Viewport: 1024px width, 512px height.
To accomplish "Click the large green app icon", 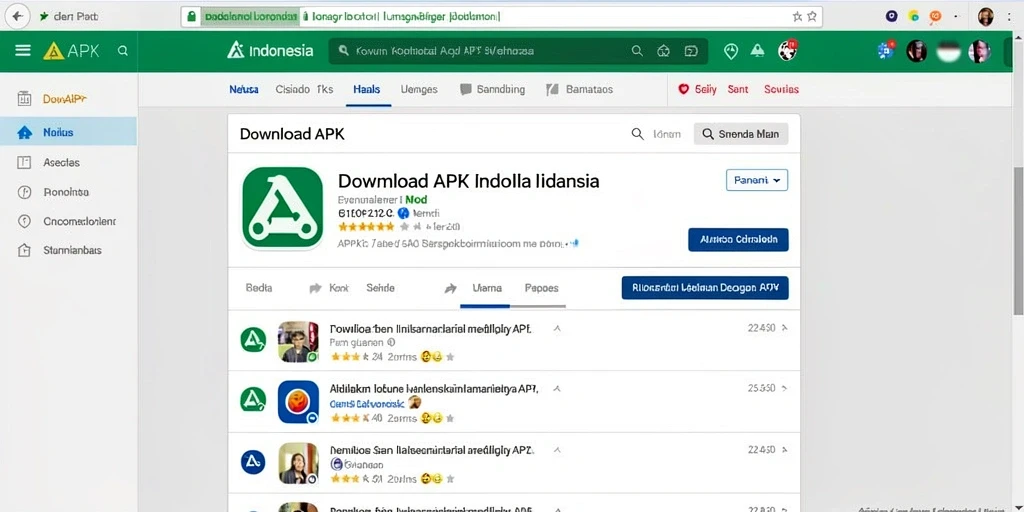I will pos(282,207).
